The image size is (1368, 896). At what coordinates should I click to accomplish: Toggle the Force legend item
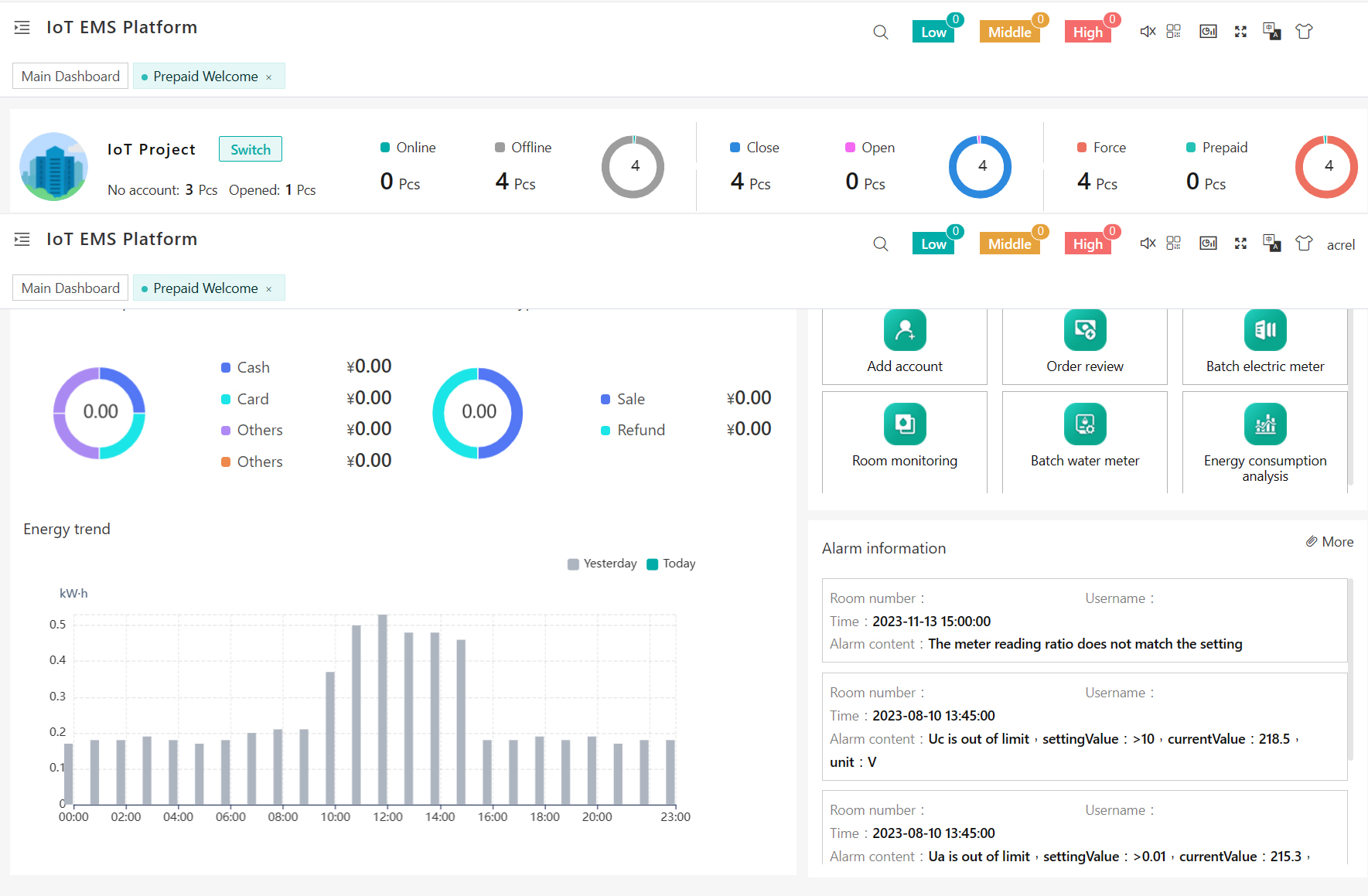[1101, 148]
